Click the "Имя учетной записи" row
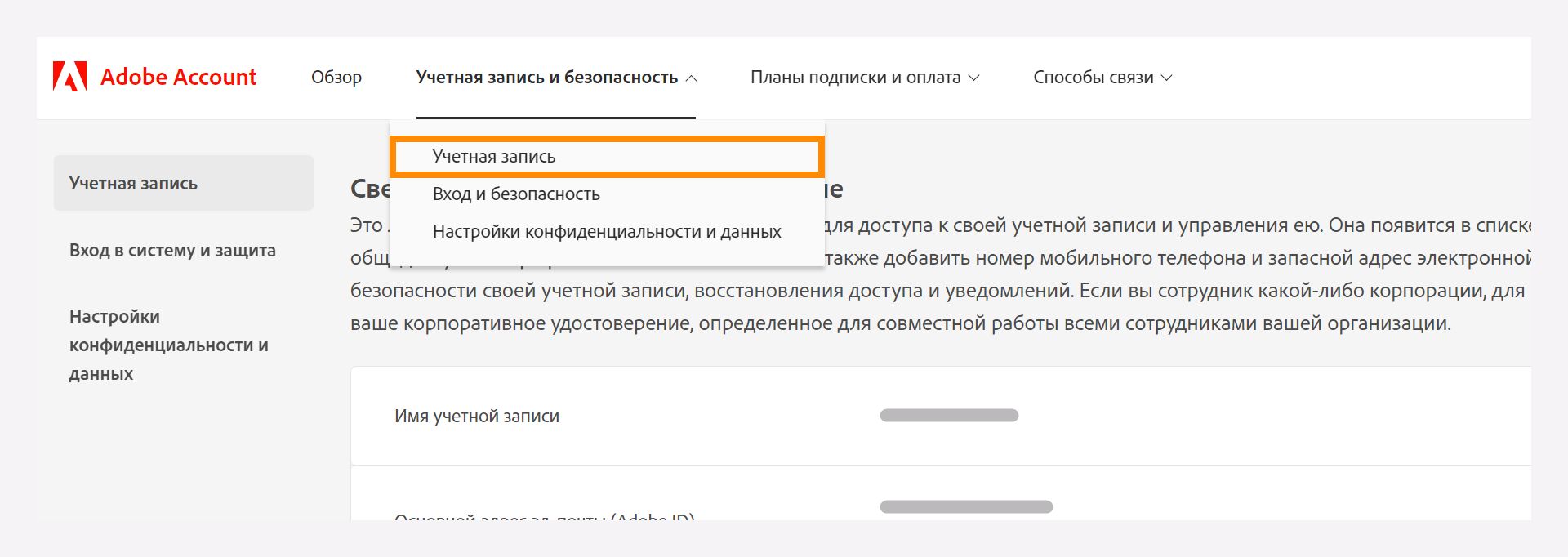 (477, 416)
